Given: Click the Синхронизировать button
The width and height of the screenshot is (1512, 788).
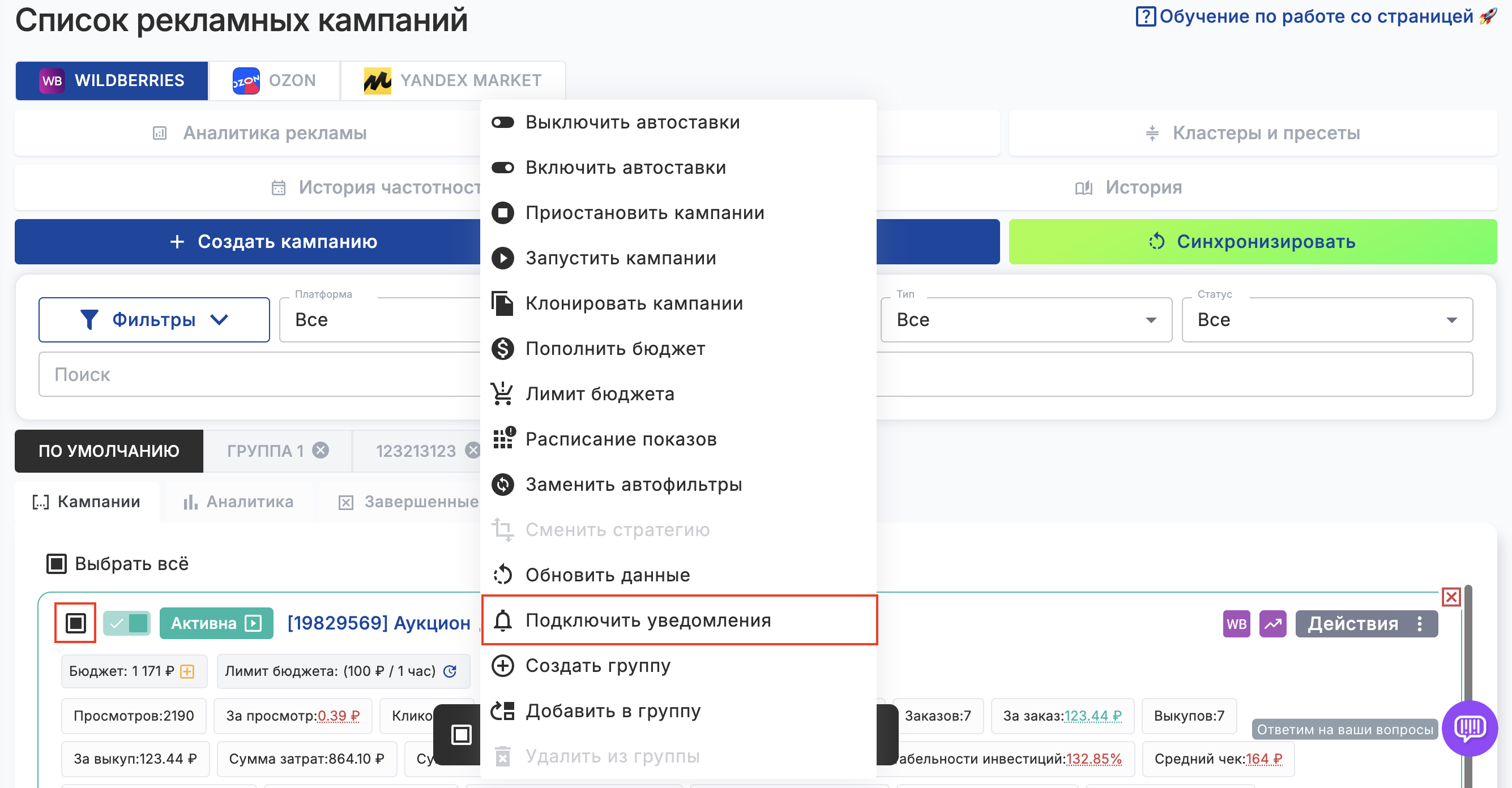Looking at the screenshot, I should coord(1252,242).
